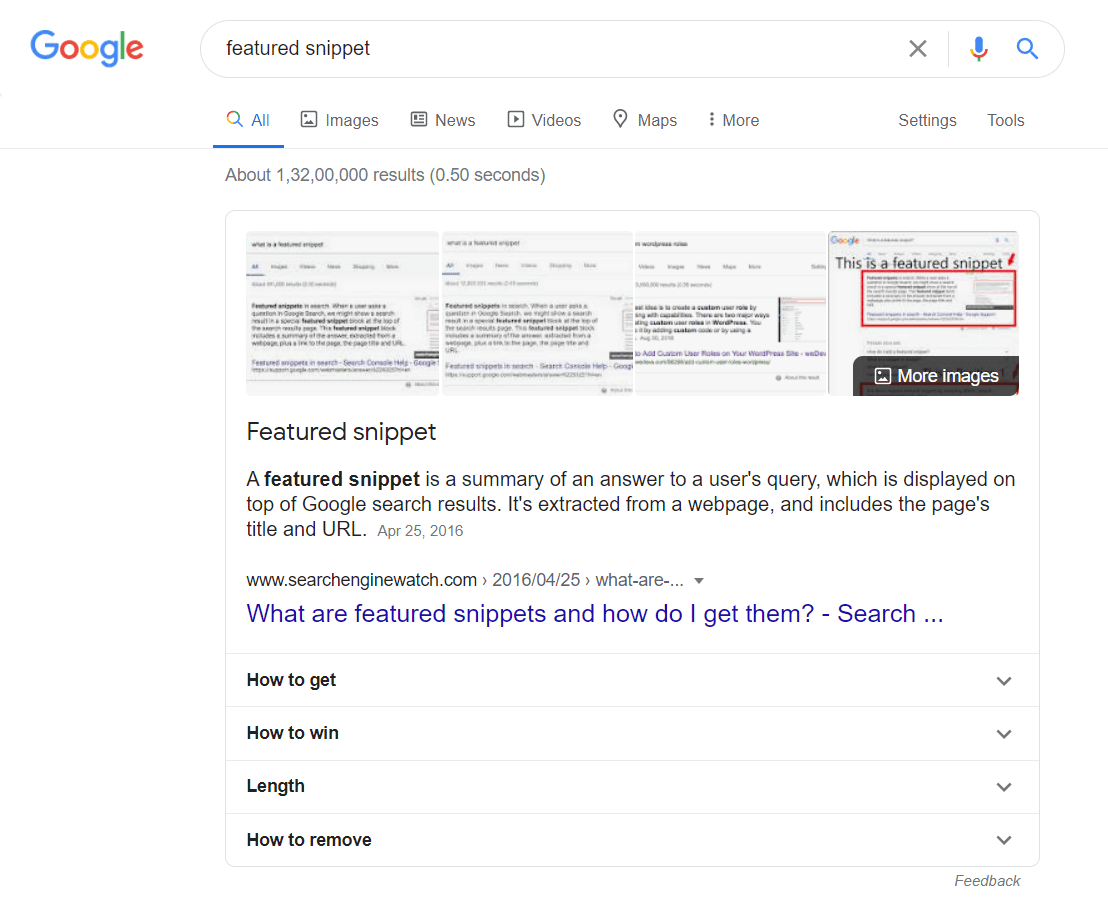Open search Tools
The image size is (1108, 903).
click(x=1006, y=120)
